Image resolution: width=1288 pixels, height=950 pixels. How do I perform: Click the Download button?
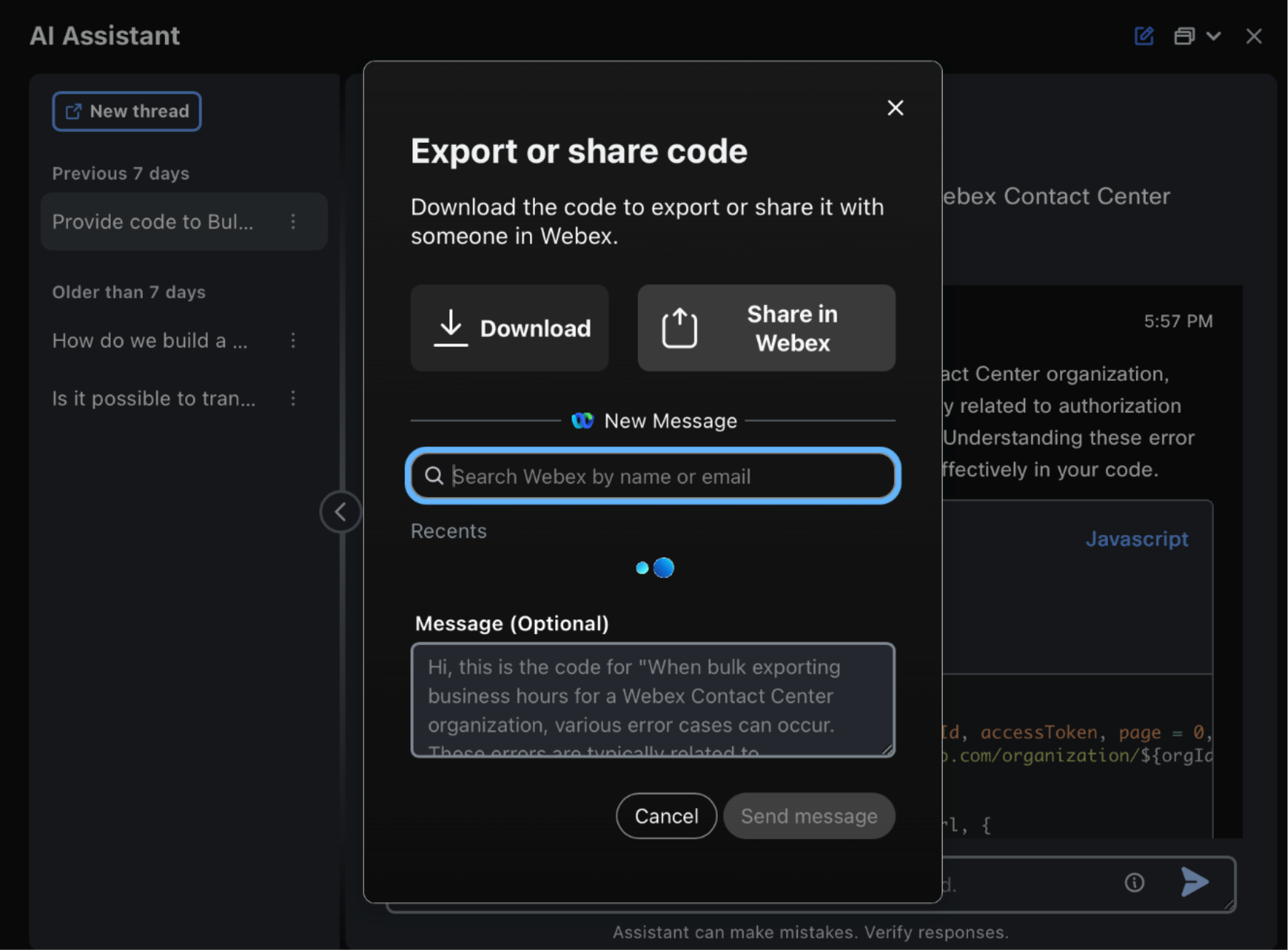click(509, 328)
